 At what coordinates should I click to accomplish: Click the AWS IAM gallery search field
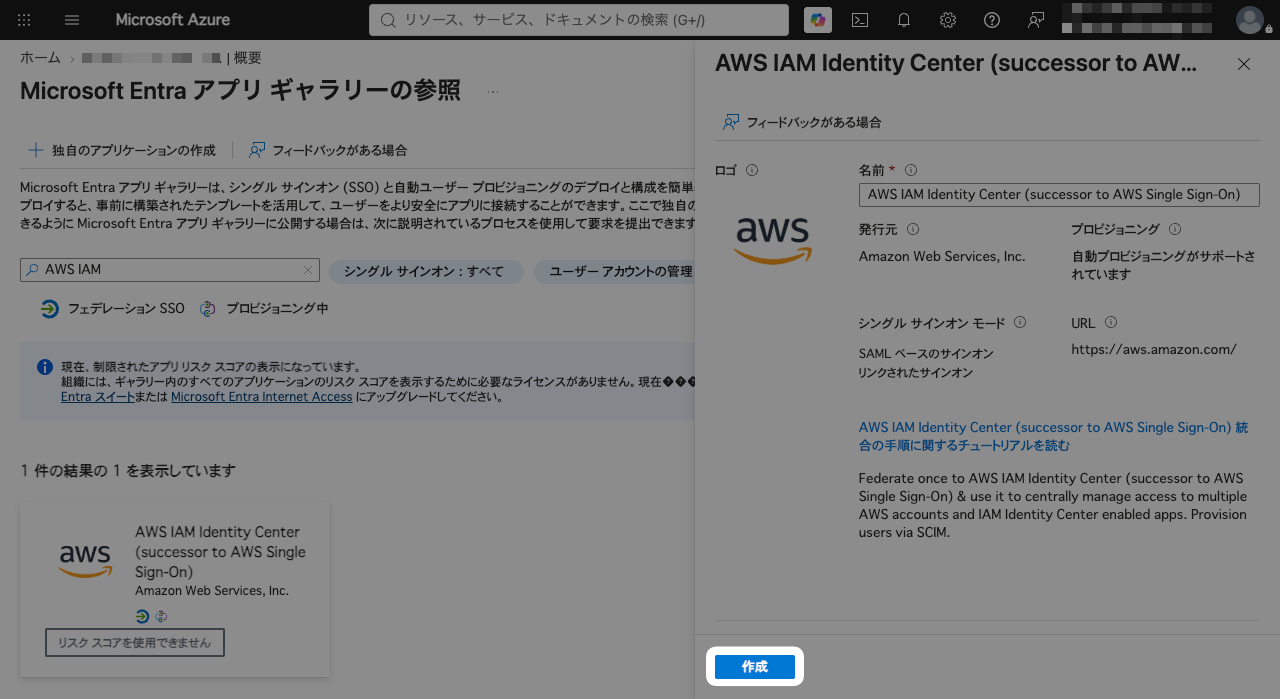pyautogui.click(x=170, y=270)
